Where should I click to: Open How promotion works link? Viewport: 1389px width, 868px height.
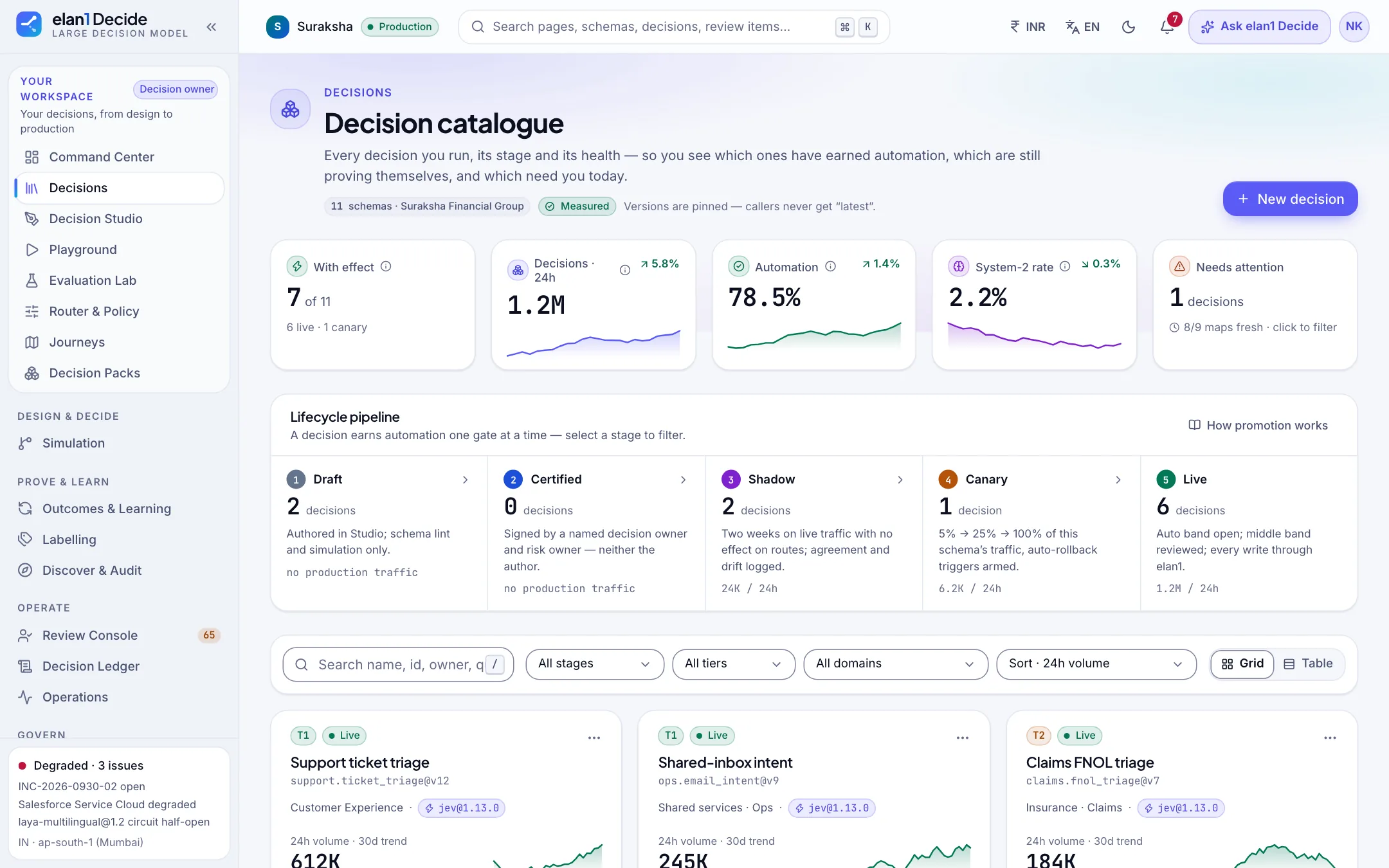click(1258, 425)
